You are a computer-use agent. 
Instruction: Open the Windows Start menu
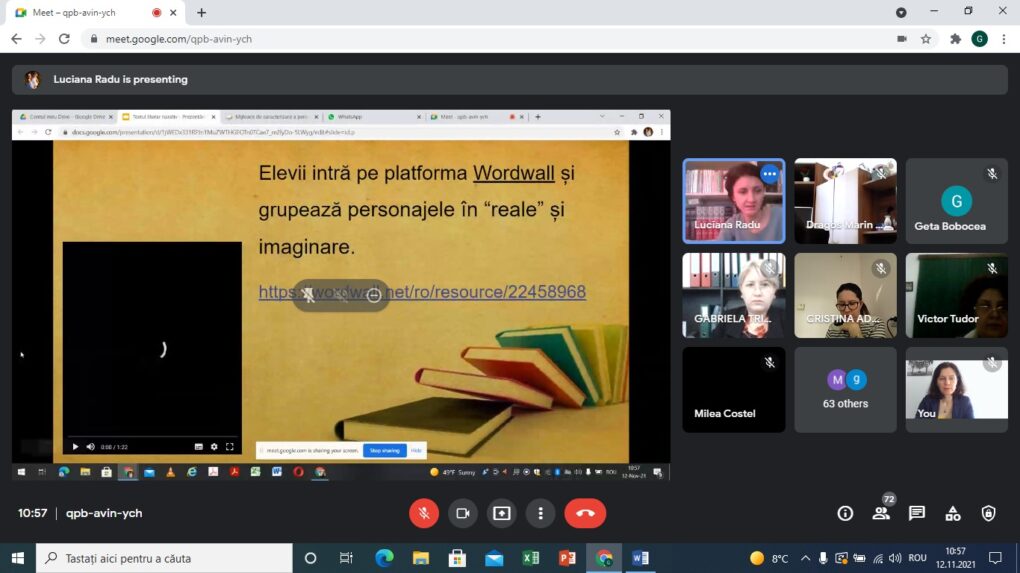(18, 558)
